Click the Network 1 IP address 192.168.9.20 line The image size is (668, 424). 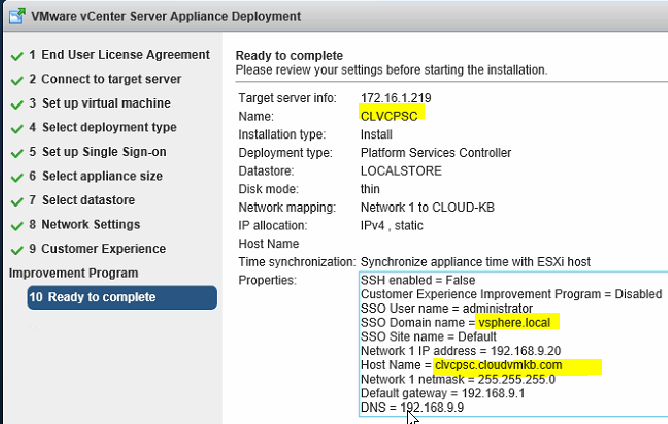coord(461,351)
